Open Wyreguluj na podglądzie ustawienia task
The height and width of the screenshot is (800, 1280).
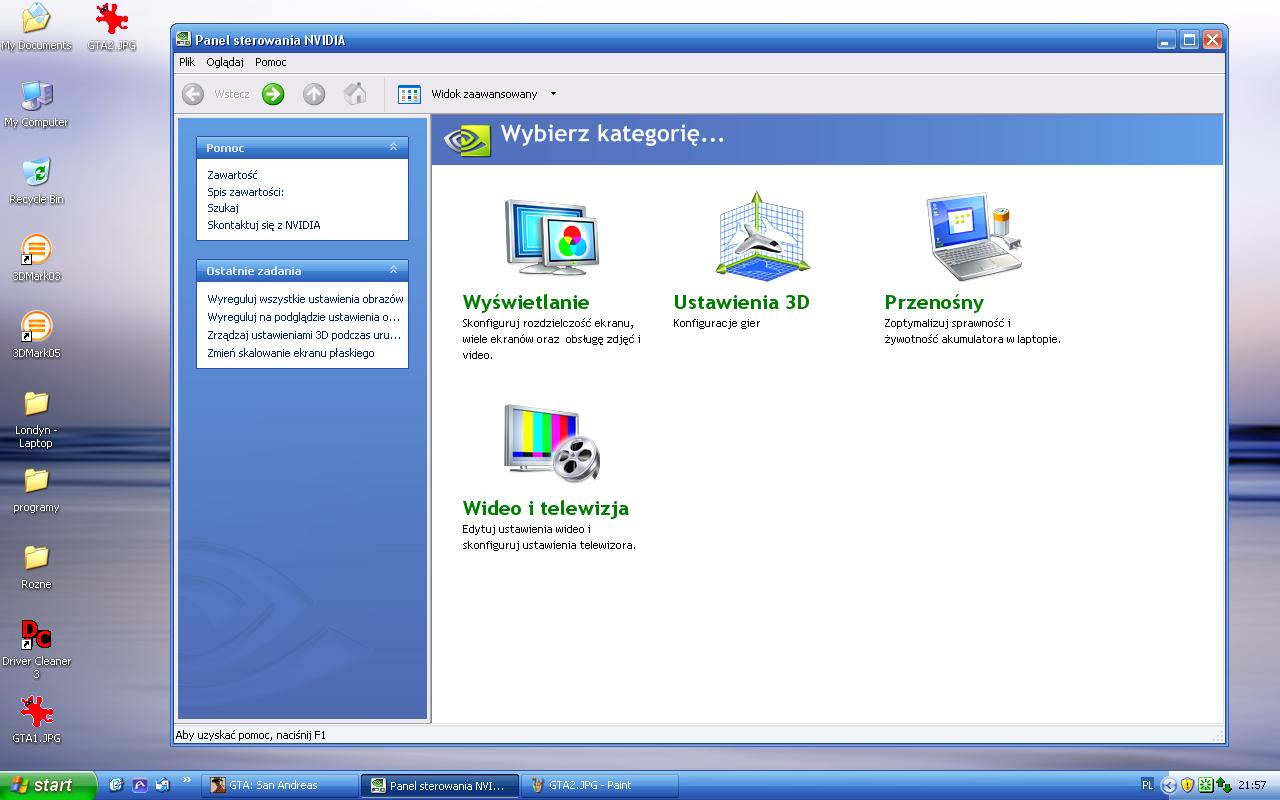coord(304,317)
